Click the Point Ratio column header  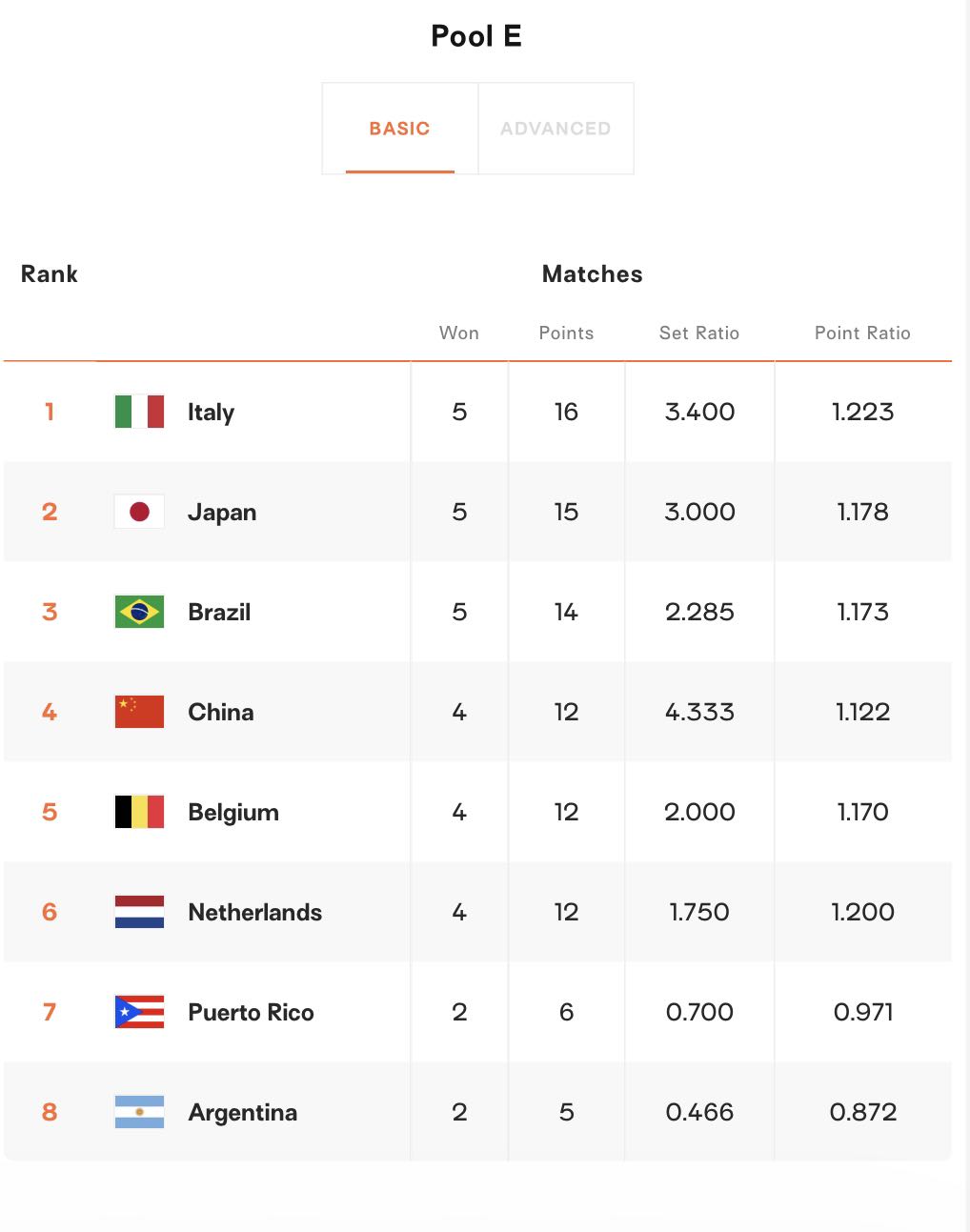point(862,333)
